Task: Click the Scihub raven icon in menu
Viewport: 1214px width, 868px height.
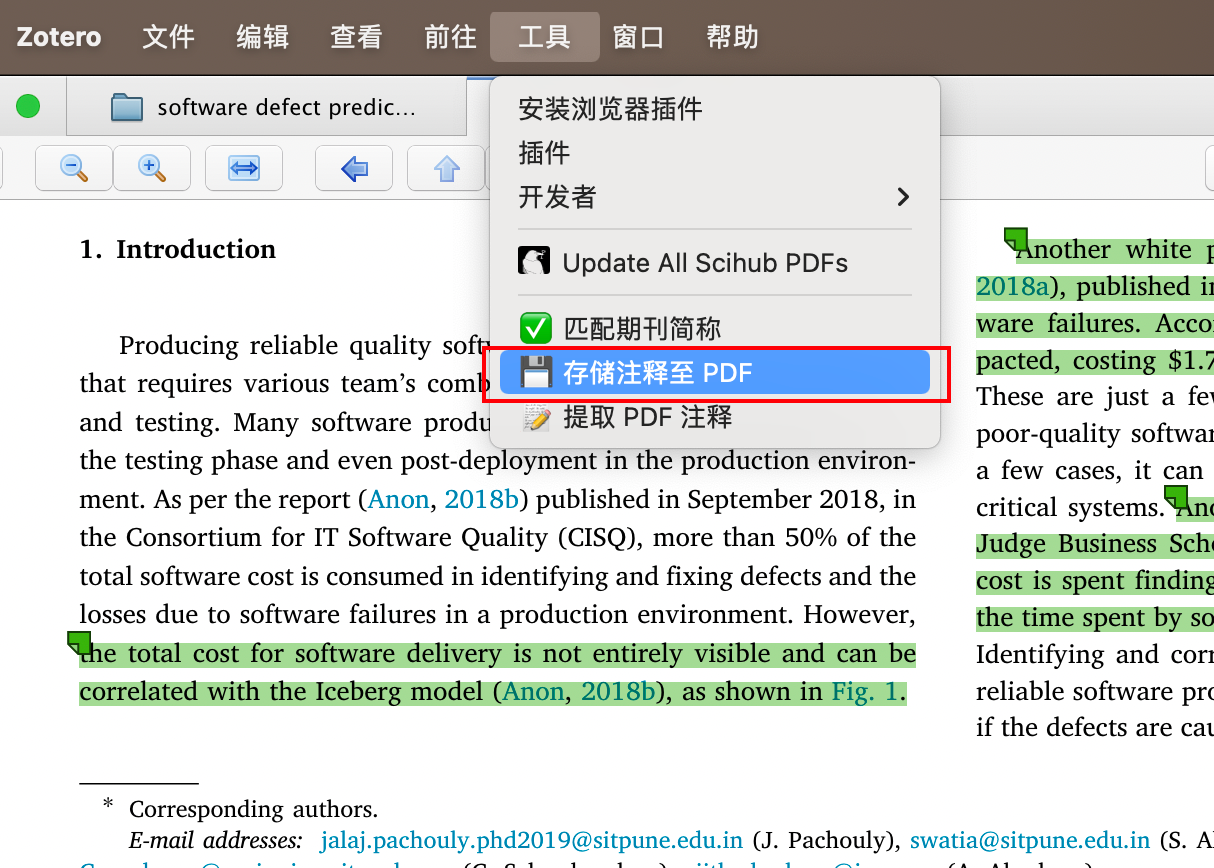Action: [x=534, y=261]
